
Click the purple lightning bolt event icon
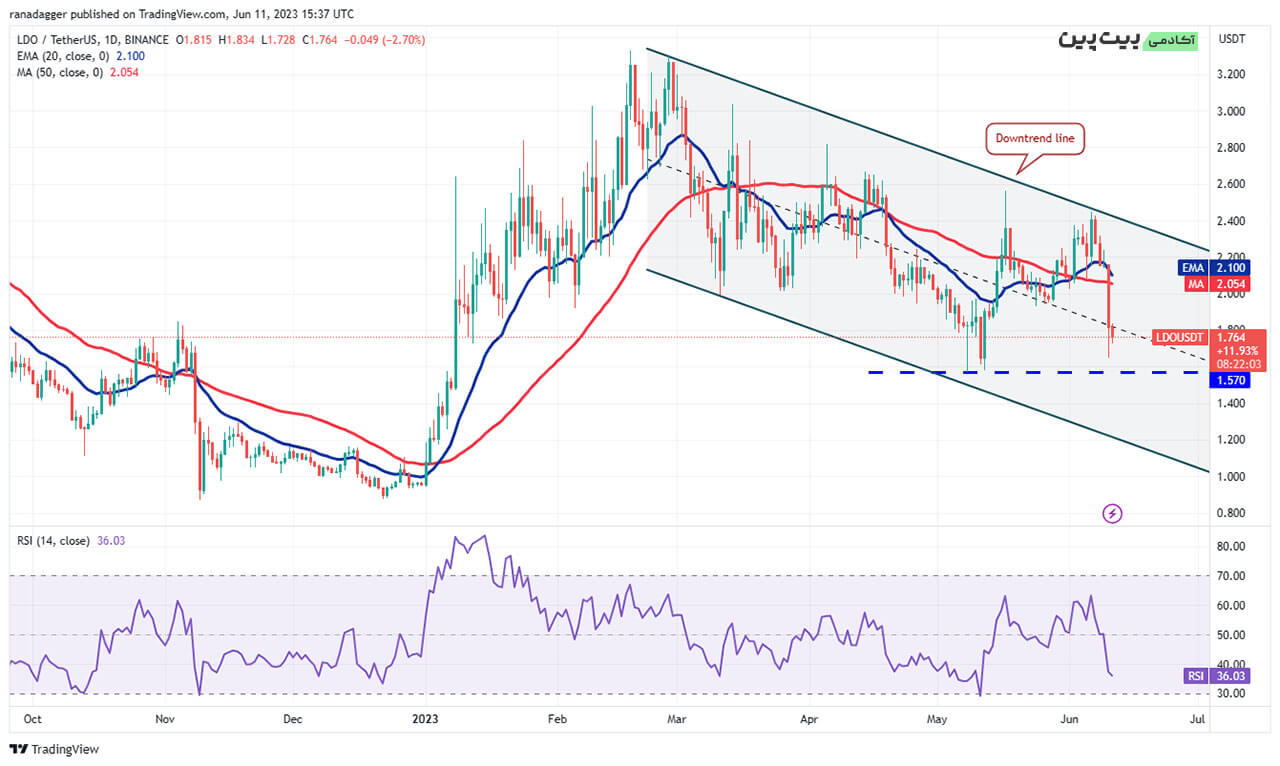pos(1112,513)
